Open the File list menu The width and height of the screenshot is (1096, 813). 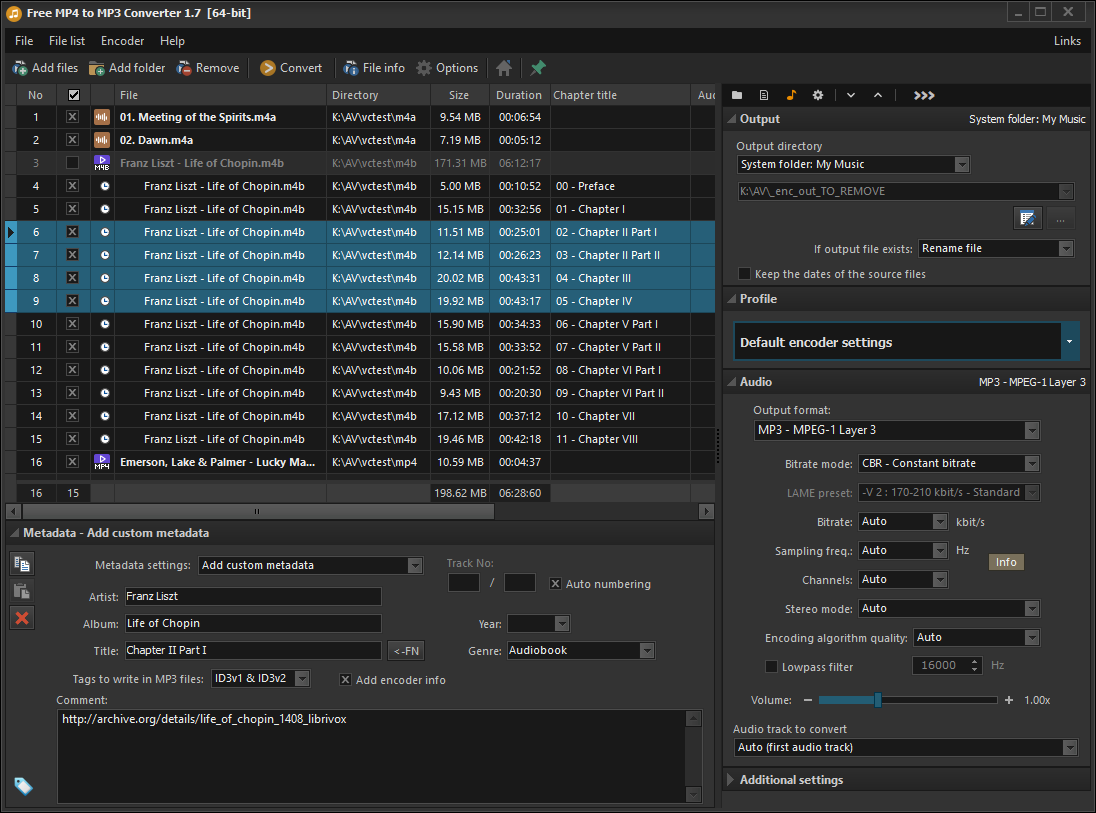point(67,41)
